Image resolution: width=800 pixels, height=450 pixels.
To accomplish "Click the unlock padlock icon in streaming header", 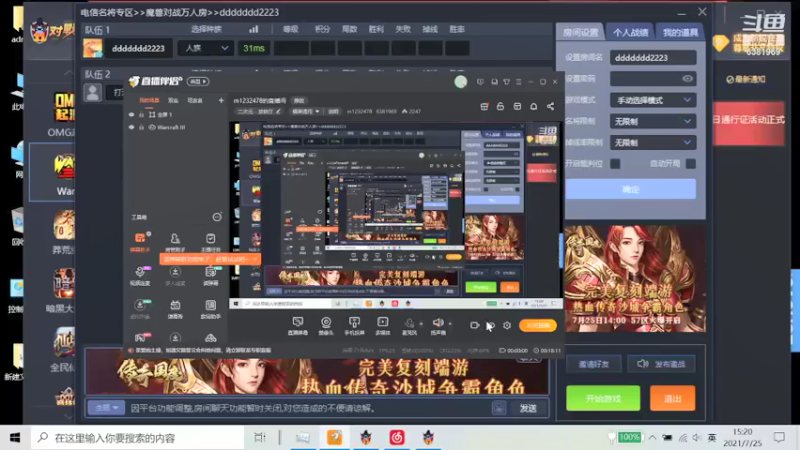I will click(501, 106).
